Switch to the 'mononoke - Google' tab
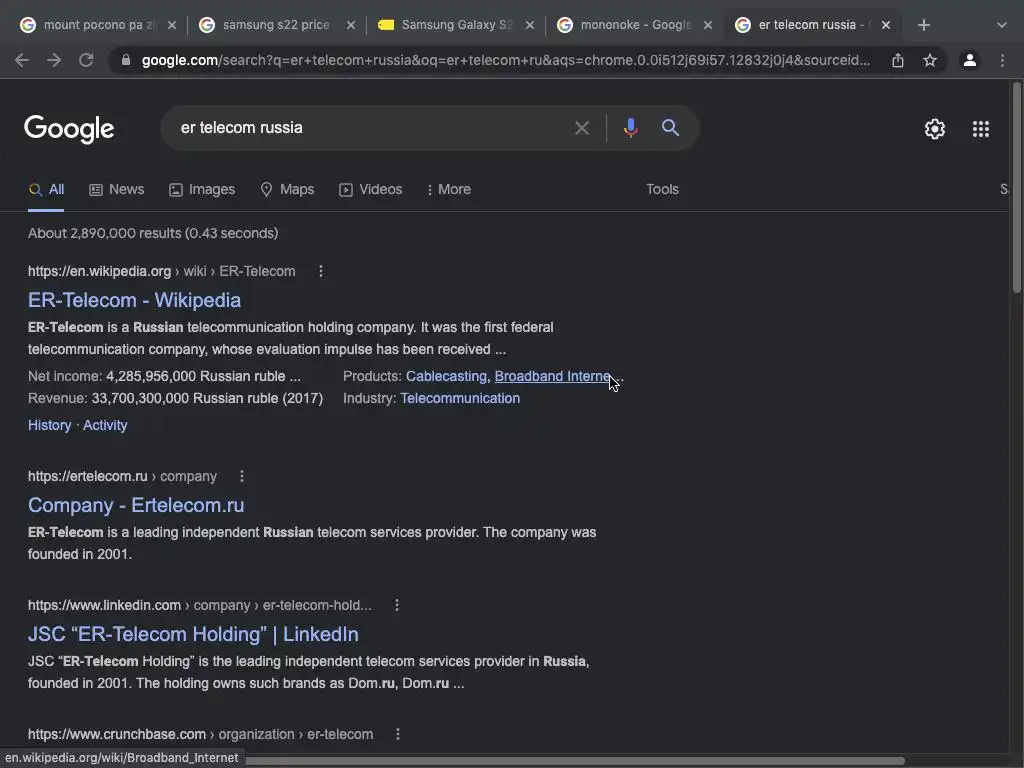 click(x=635, y=25)
